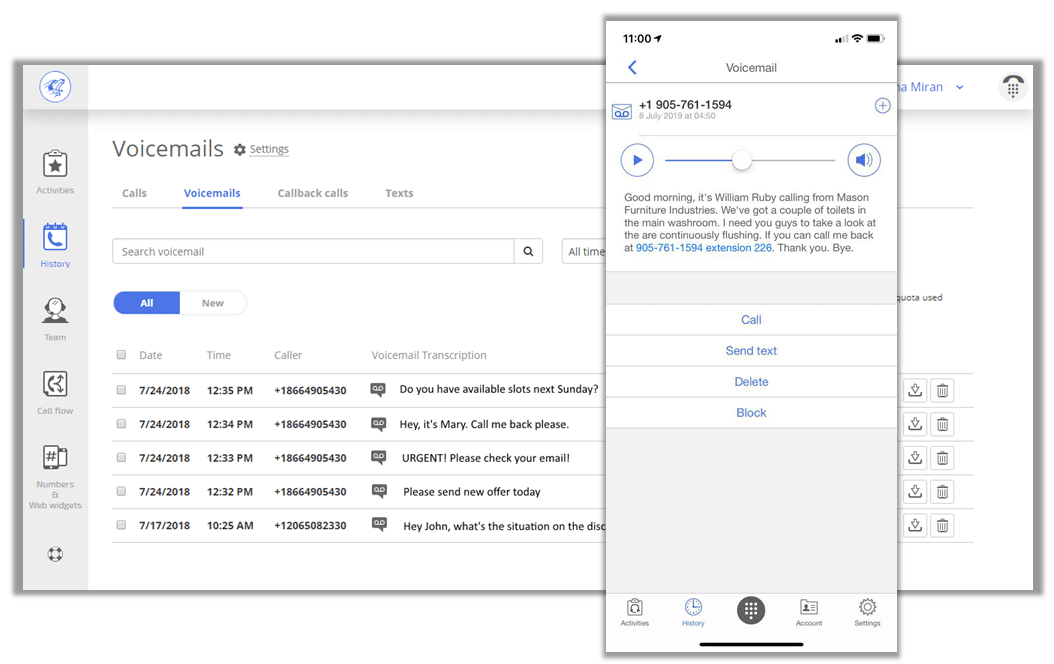Image resolution: width=1054 pixels, height=664 pixels.
Task: Tap the voicemail envelope icon in mobile
Action: coord(622,112)
